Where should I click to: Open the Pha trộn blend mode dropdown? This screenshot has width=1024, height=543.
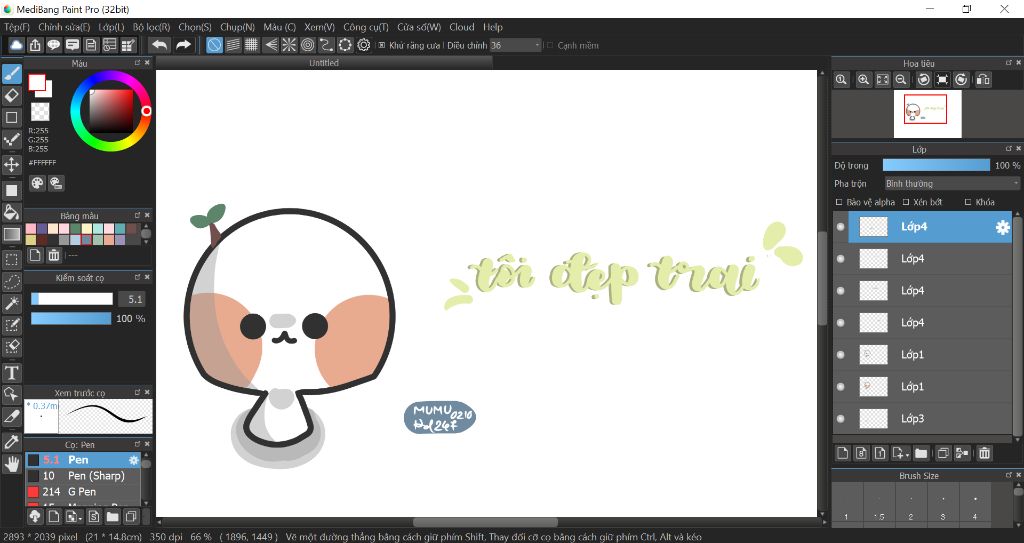click(952, 184)
